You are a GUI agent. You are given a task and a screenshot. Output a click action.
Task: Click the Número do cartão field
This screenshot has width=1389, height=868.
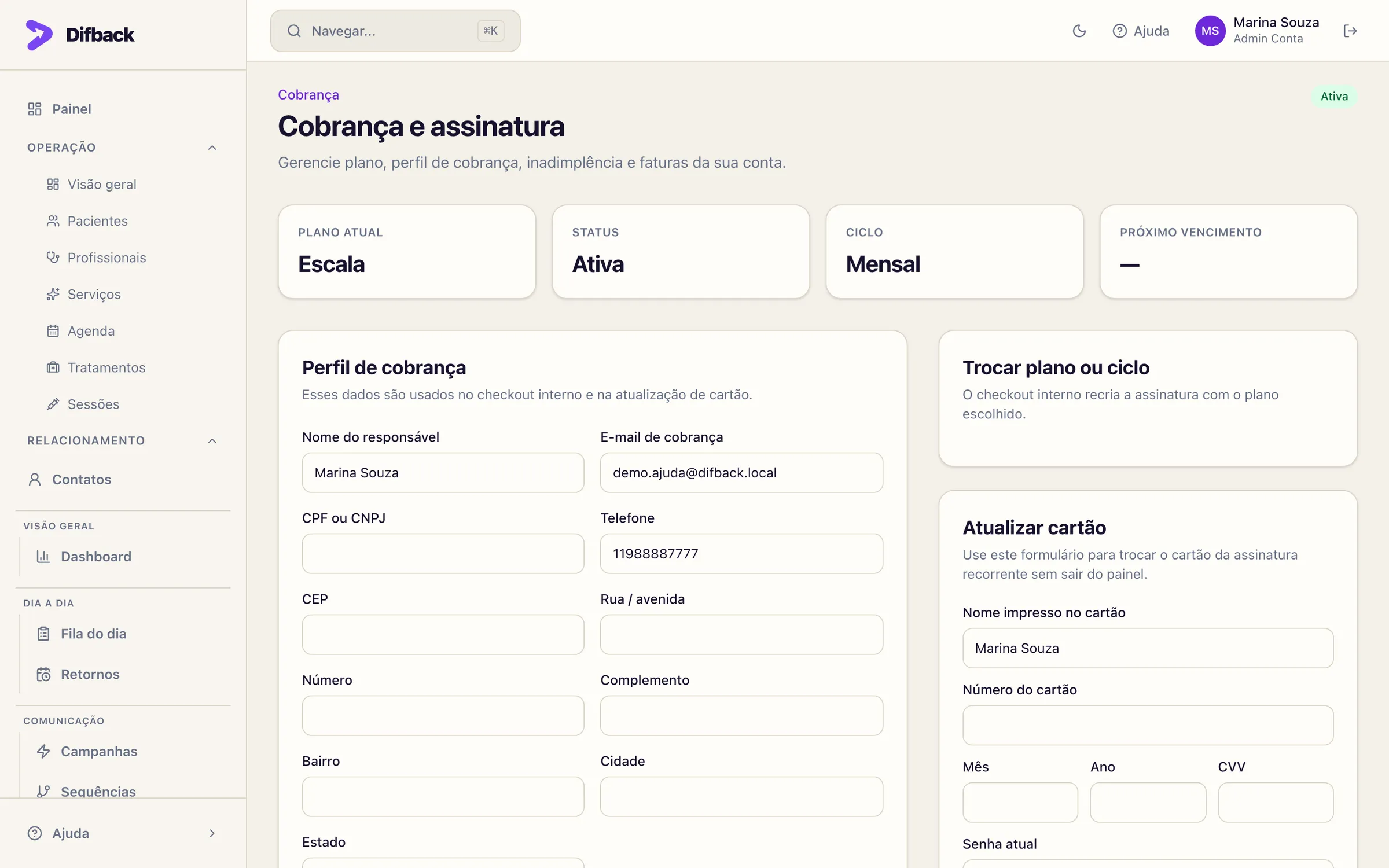(x=1148, y=725)
